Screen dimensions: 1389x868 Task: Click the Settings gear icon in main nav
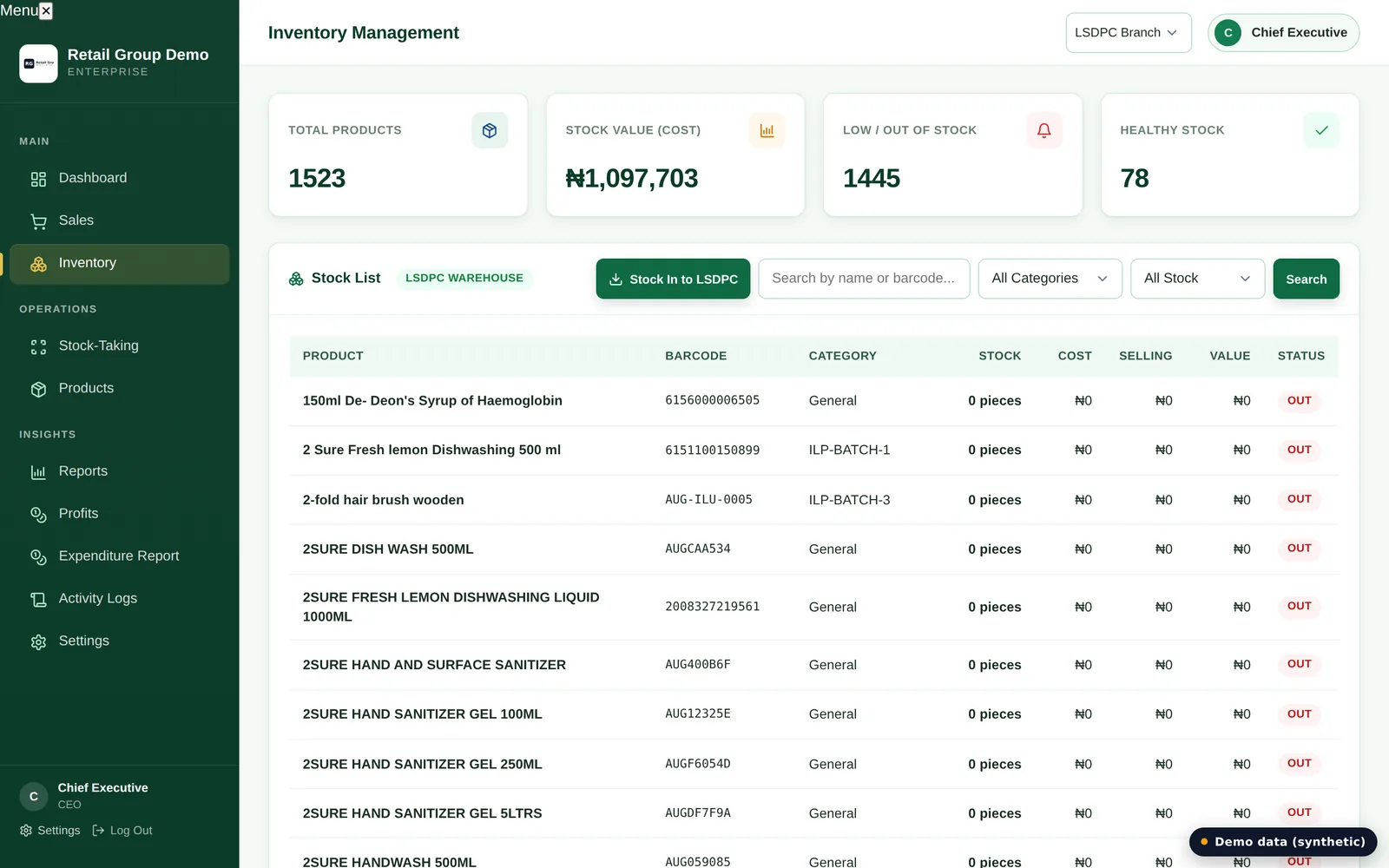coord(38,642)
